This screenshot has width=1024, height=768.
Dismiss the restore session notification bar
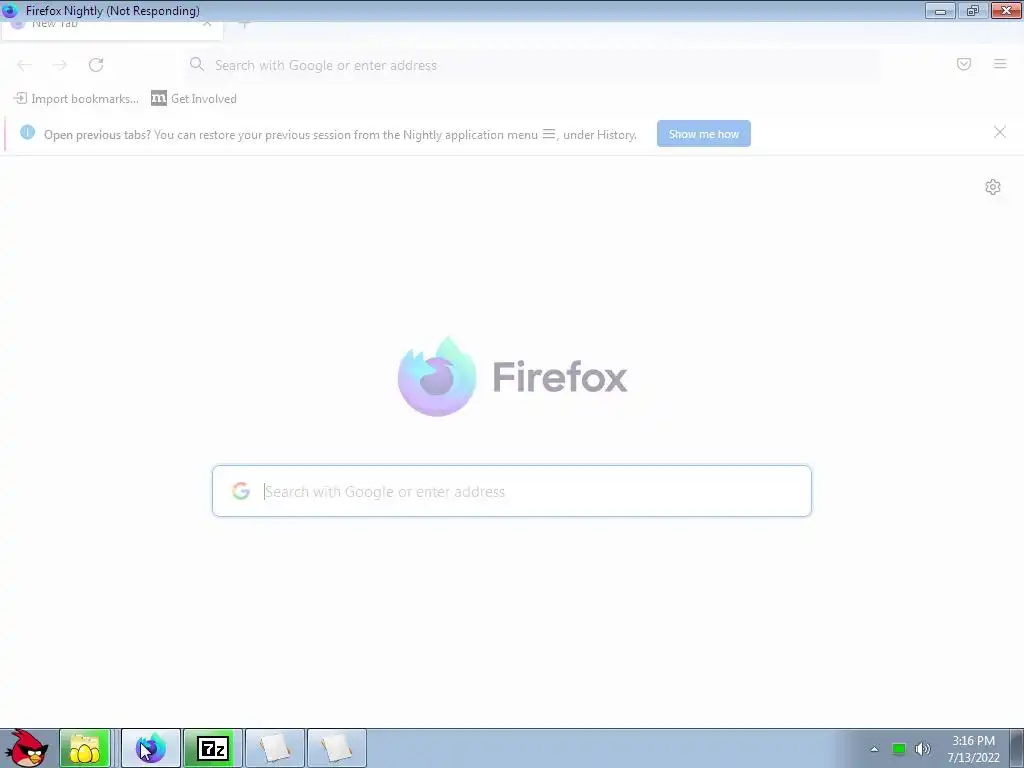[x=1000, y=132]
